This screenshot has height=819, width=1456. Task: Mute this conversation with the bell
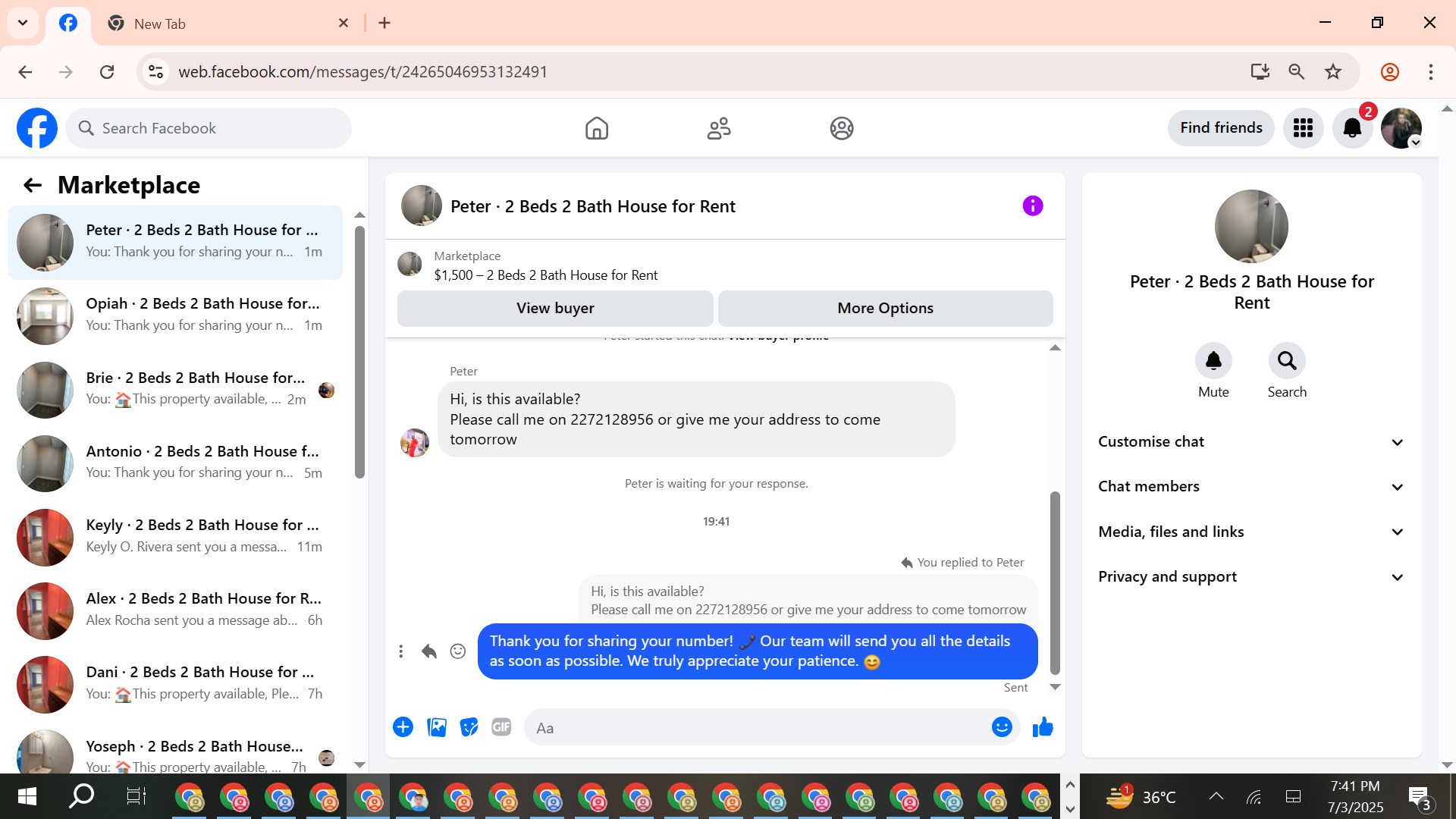1213,361
